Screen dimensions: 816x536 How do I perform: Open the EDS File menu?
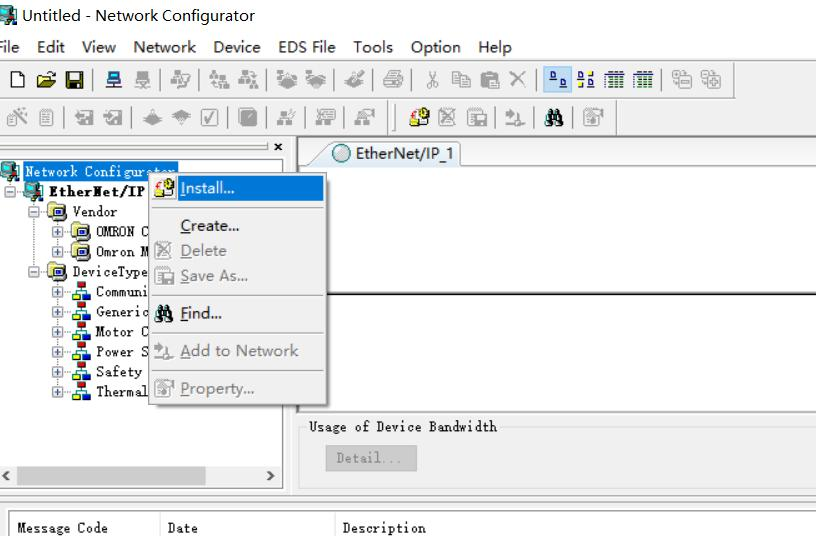(306, 47)
